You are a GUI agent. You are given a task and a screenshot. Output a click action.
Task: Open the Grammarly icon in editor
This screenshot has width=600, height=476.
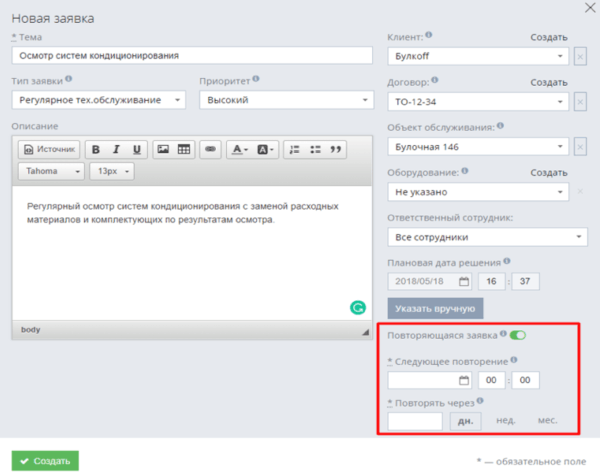coord(358,308)
